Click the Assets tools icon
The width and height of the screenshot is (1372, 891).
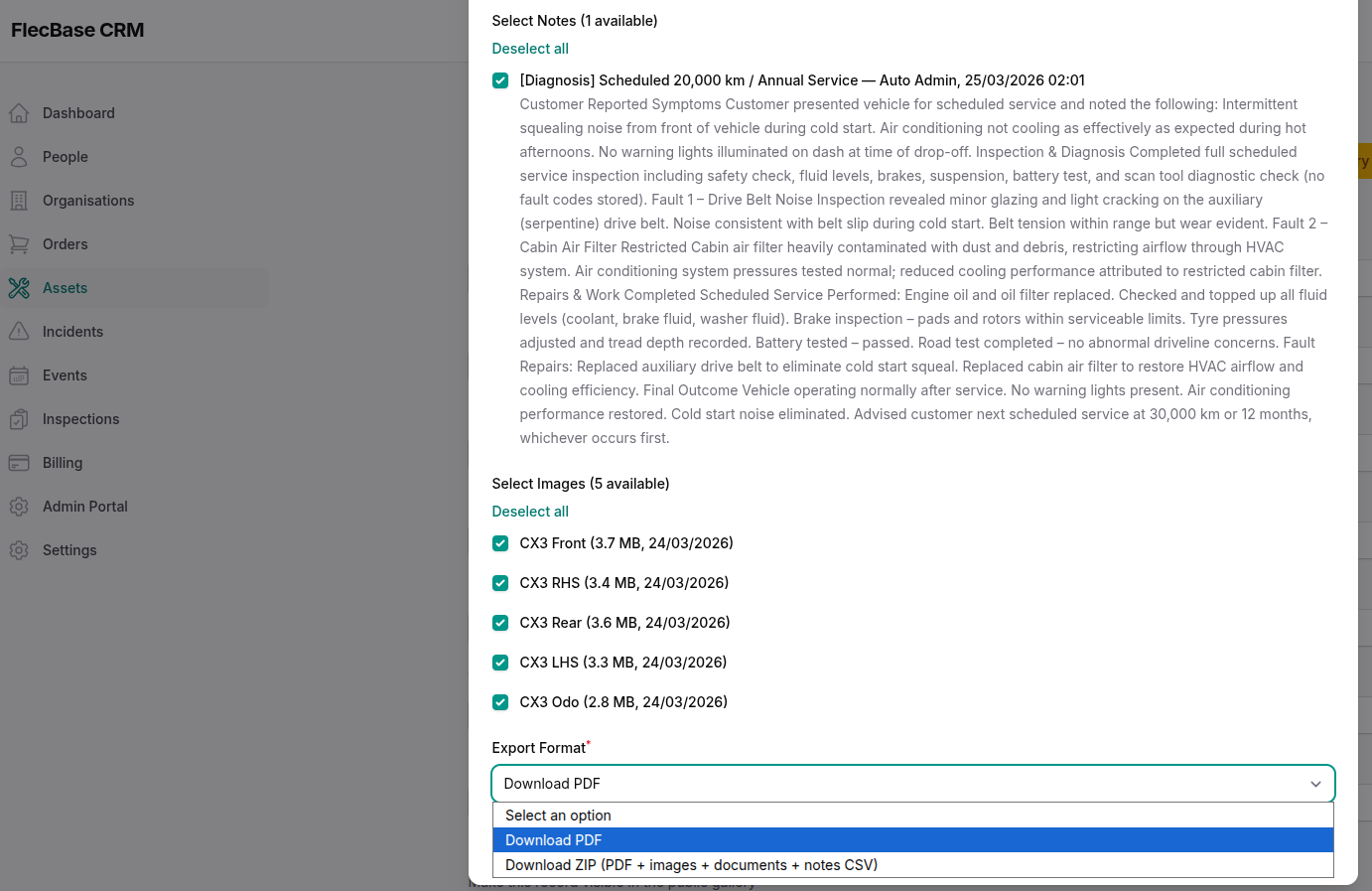18,287
